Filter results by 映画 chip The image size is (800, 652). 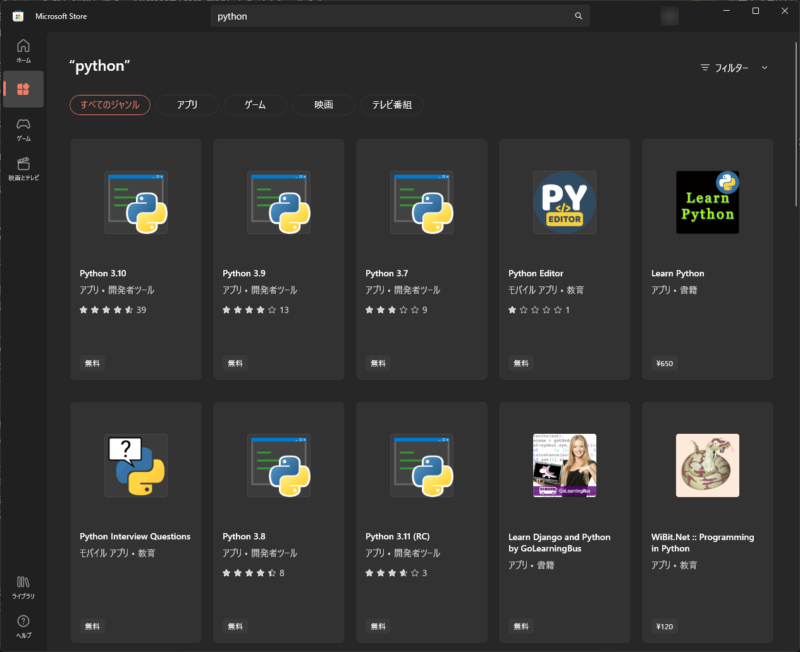point(323,104)
